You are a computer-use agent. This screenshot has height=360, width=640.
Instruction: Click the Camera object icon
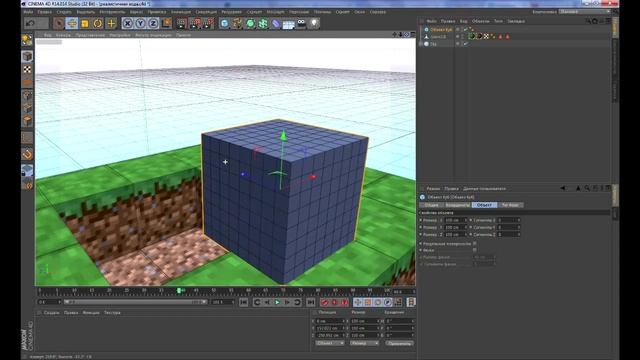(x=301, y=23)
